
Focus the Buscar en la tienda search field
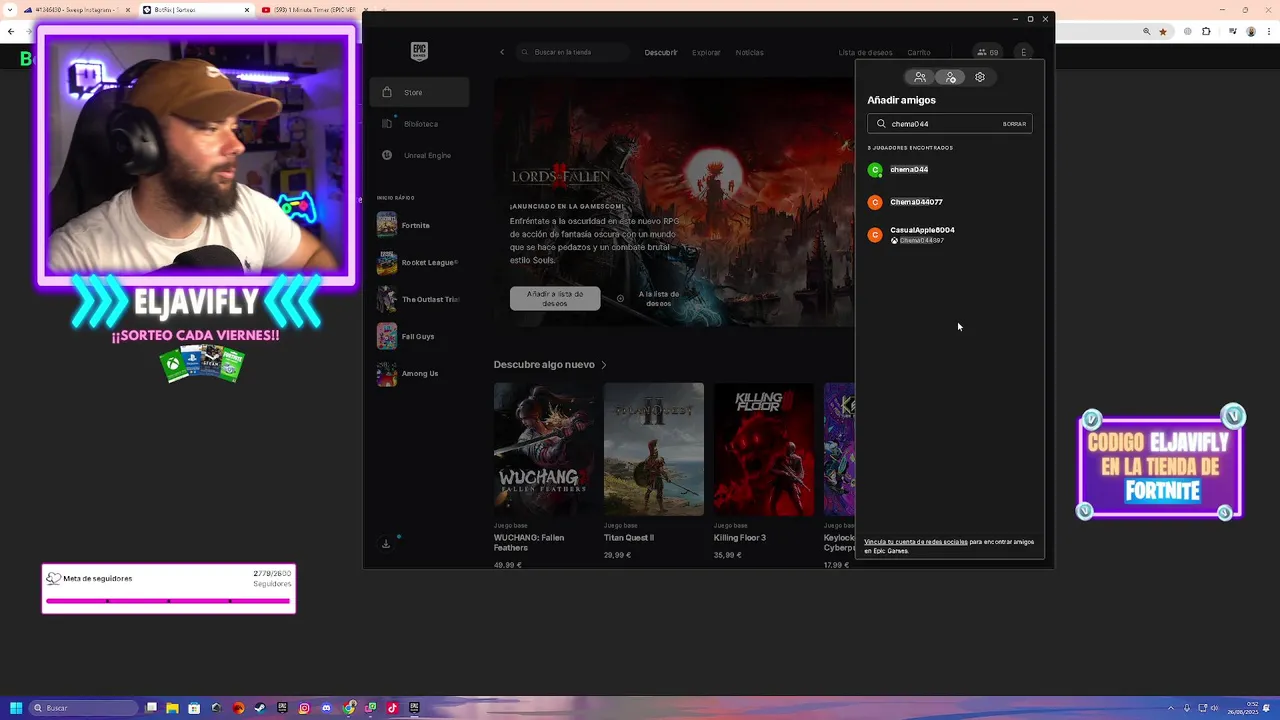[x=573, y=52]
